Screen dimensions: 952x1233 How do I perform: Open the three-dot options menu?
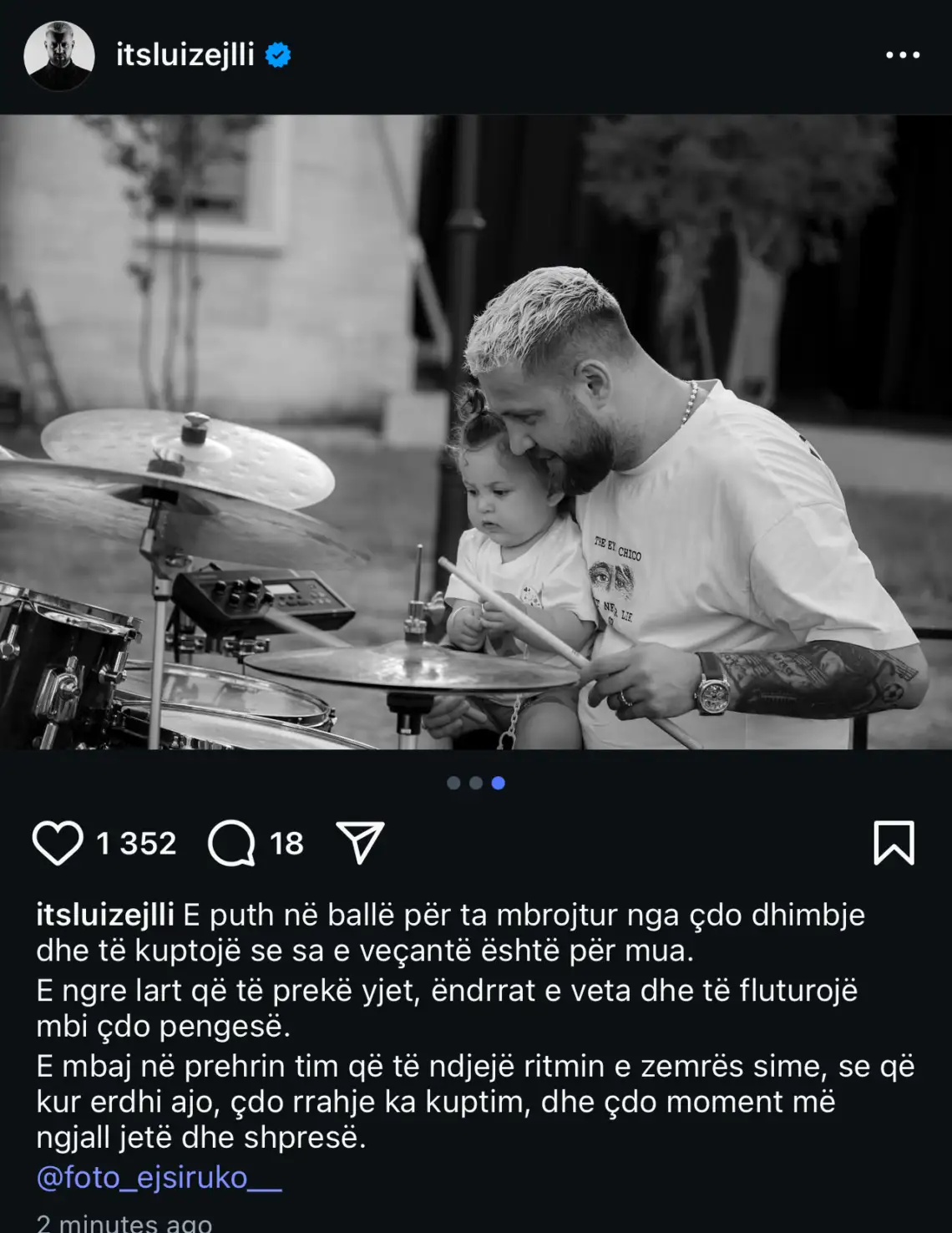[903, 55]
